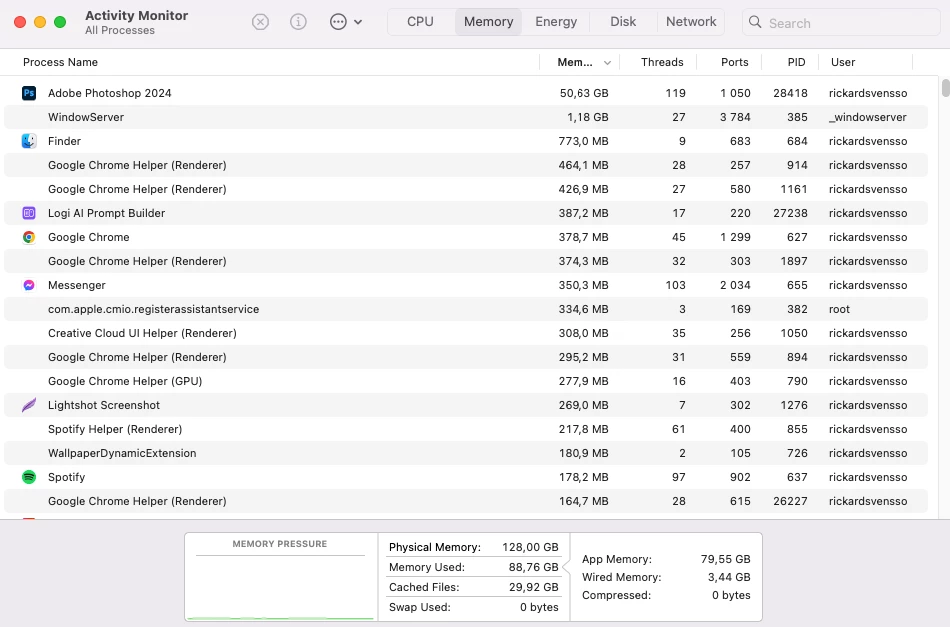Screen dimensions: 950x627
Task: Sort by Process Name column header
Action: pyautogui.click(x=60, y=62)
